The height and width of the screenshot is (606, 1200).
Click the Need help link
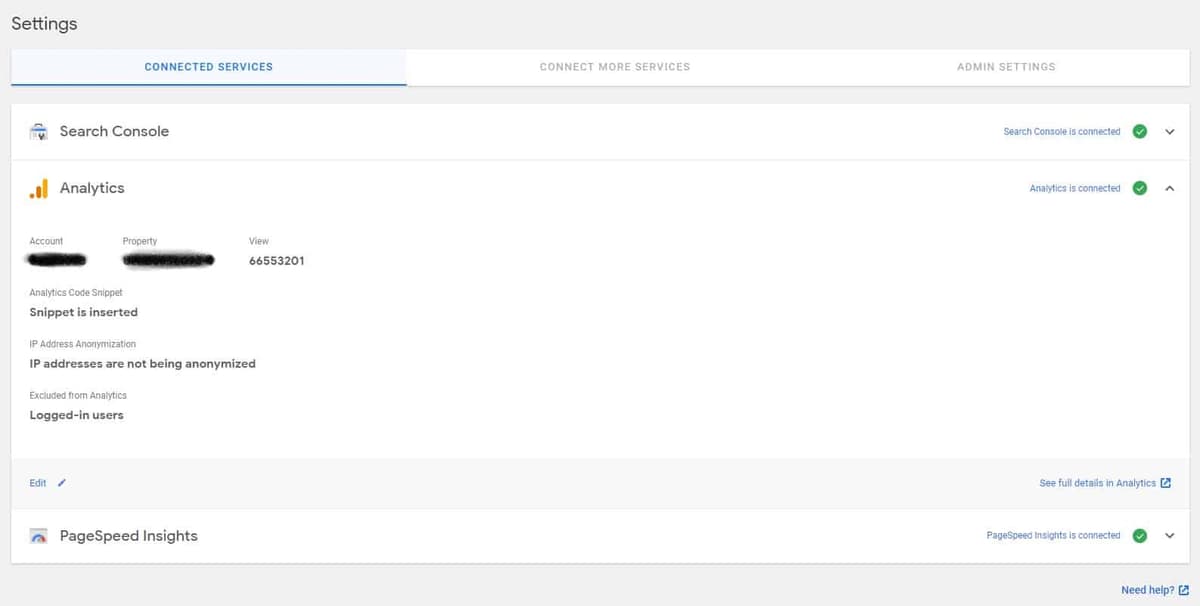coord(1148,590)
